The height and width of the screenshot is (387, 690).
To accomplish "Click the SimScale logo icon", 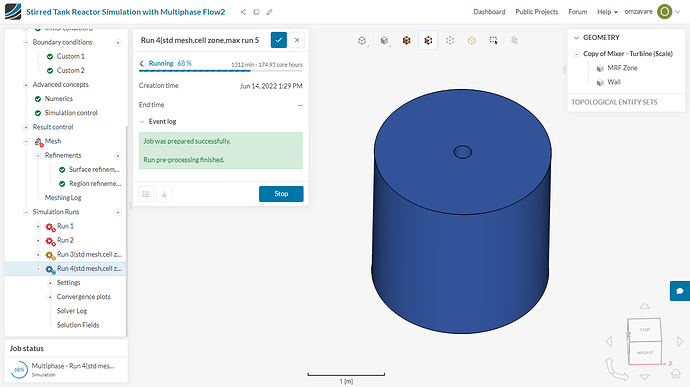I will (x=13, y=12).
